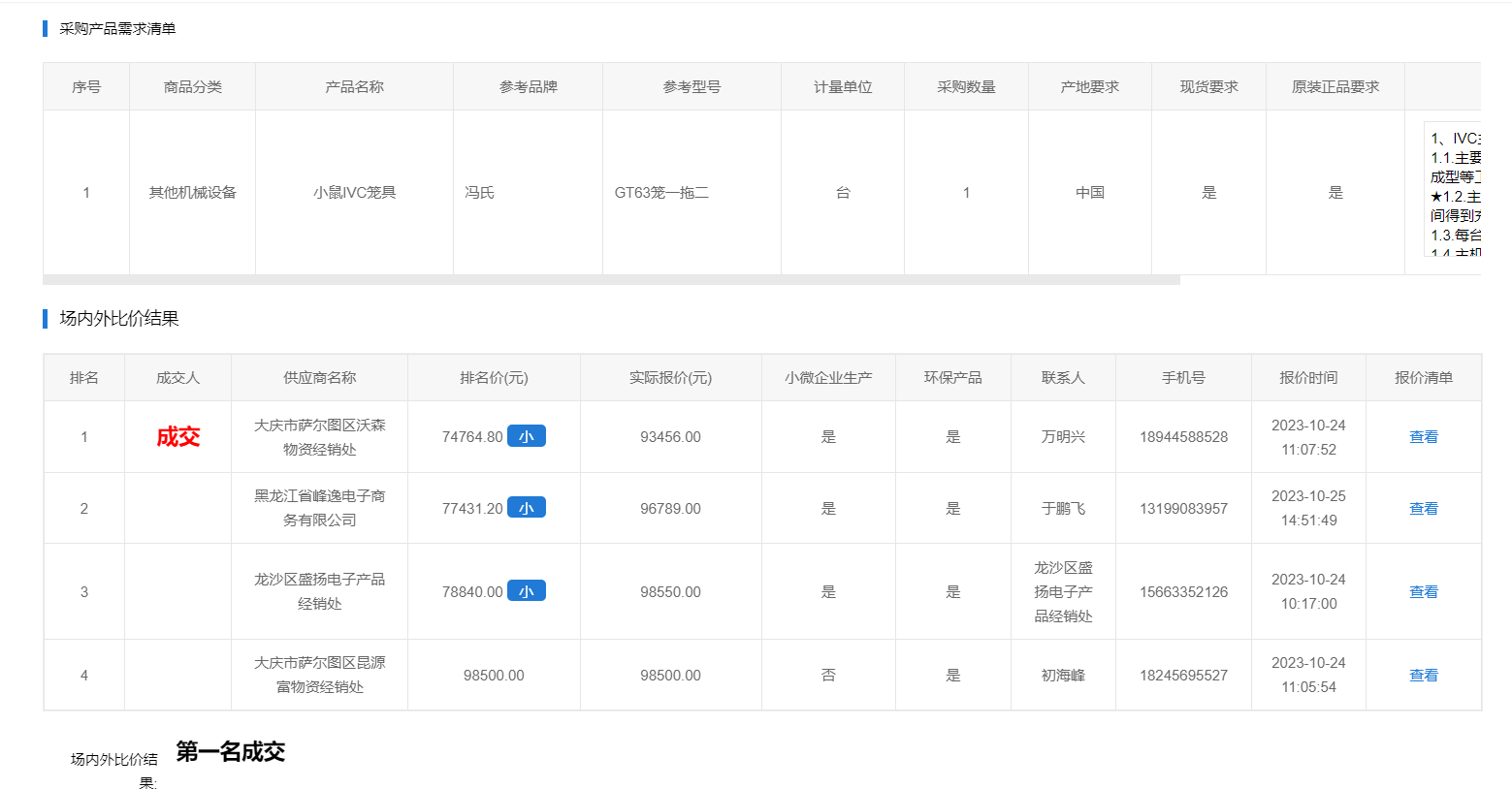Click the 小 badge beside price 74764.80
The width and height of the screenshot is (1512, 789).
click(x=526, y=436)
